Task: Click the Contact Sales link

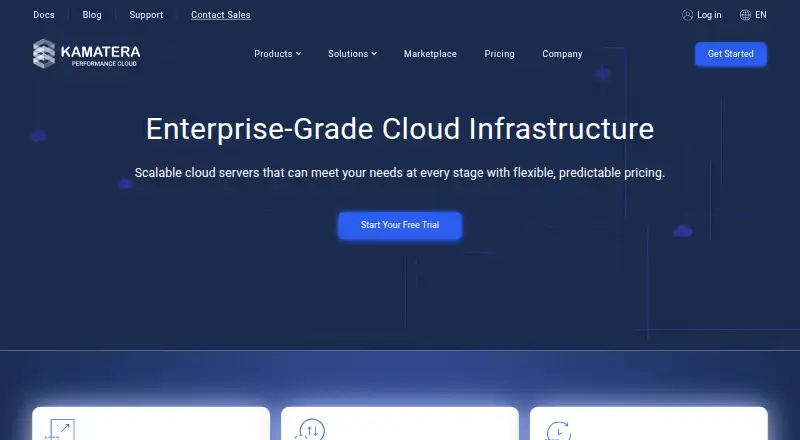Action: pos(220,15)
